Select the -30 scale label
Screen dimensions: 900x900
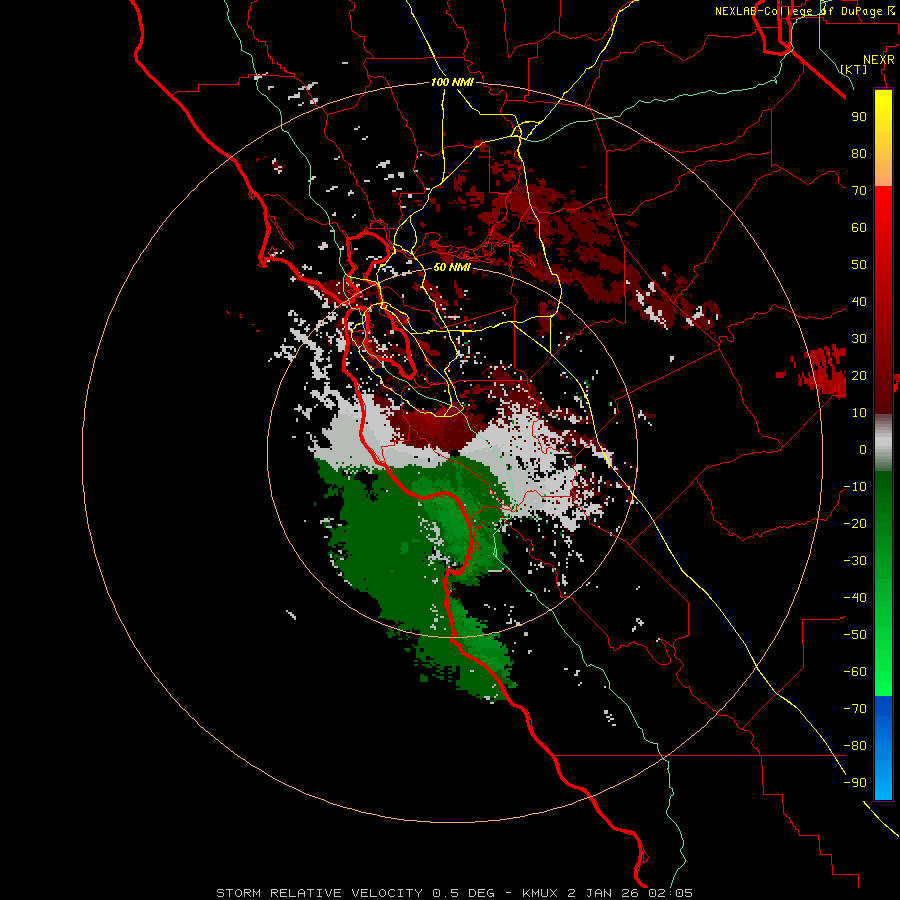click(x=855, y=561)
